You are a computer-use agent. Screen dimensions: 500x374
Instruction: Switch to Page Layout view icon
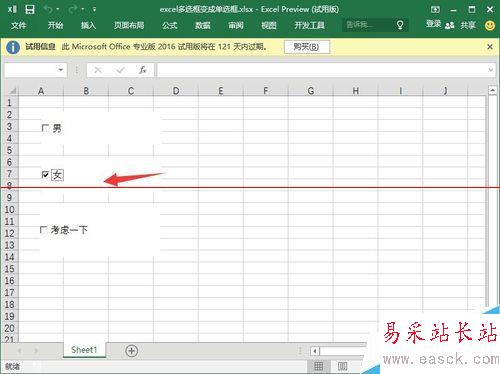pyautogui.click(x=342, y=366)
